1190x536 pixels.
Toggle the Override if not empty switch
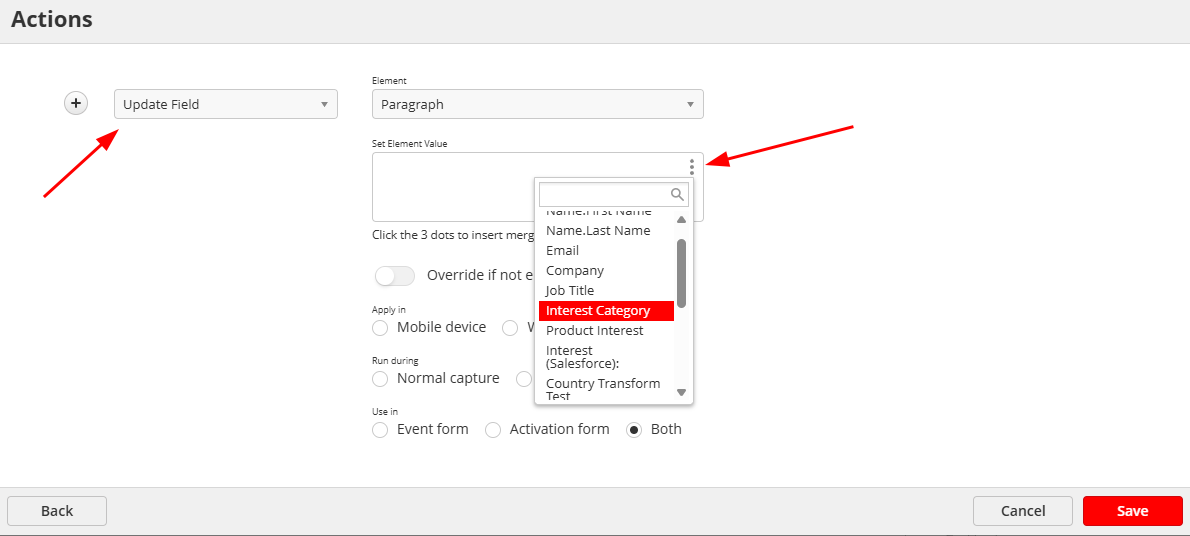(395, 276)
